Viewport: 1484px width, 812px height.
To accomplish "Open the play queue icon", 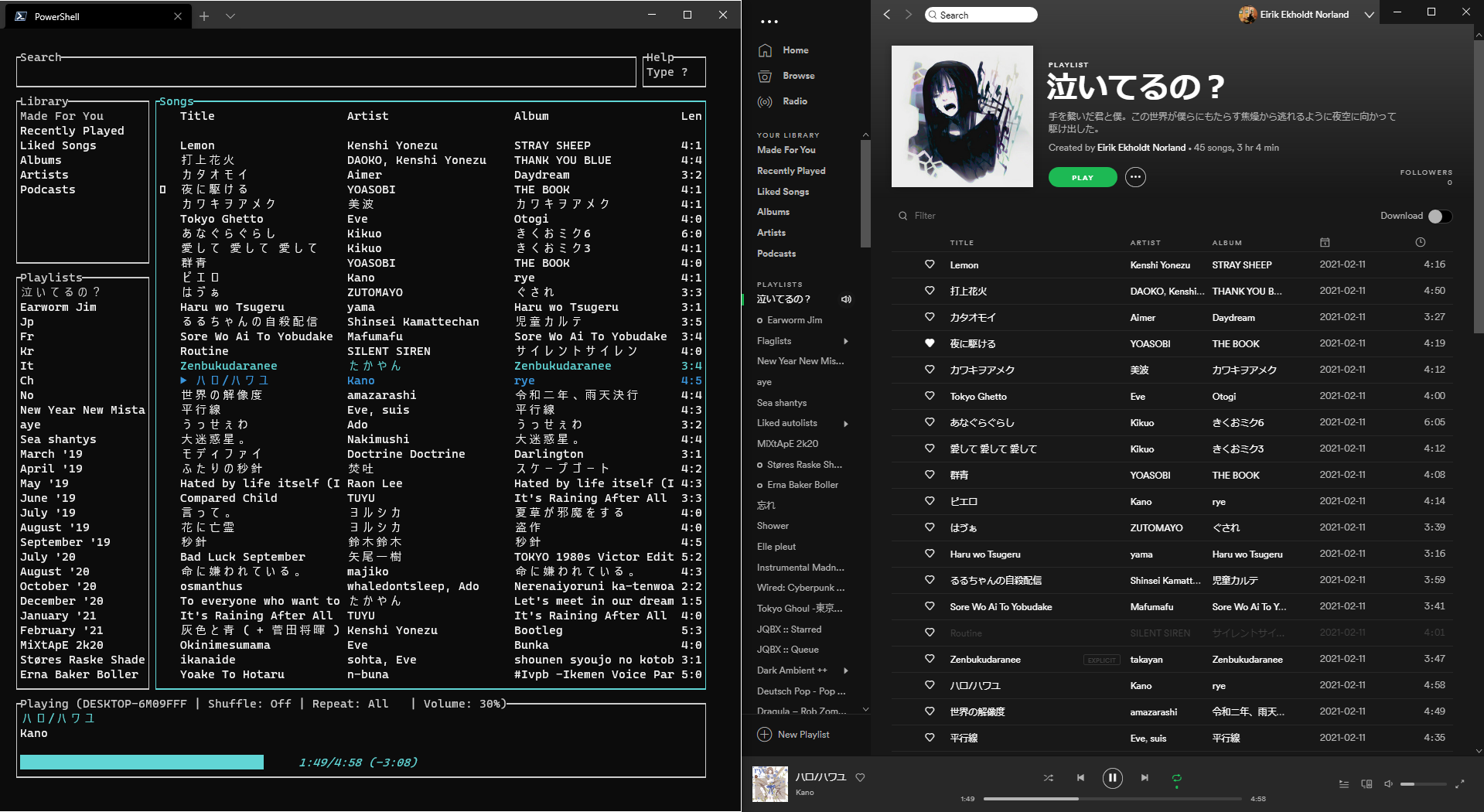I will (x=1343, y=784).
